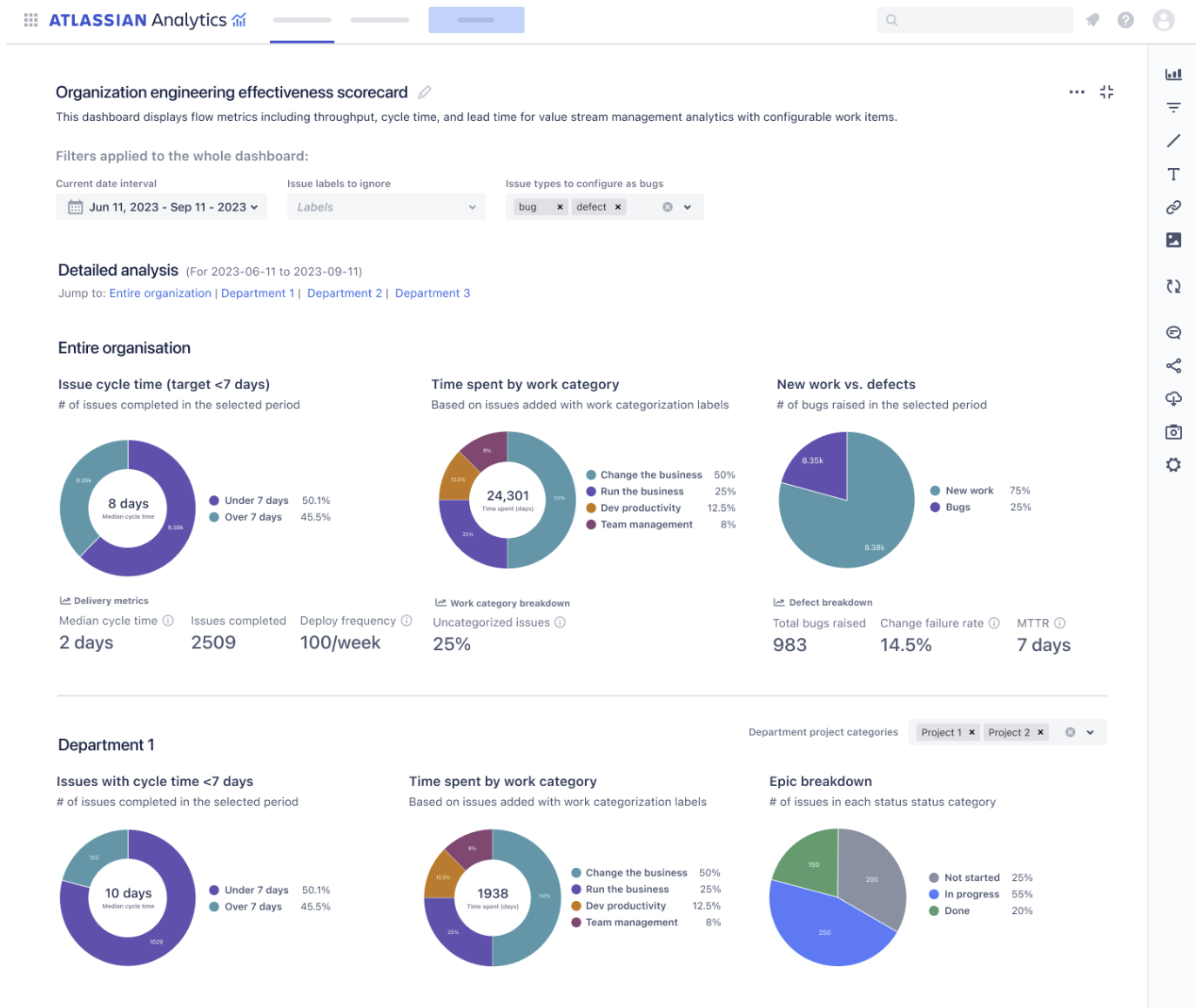
Task: Remove the defect issue type chip
Action: 618,206
